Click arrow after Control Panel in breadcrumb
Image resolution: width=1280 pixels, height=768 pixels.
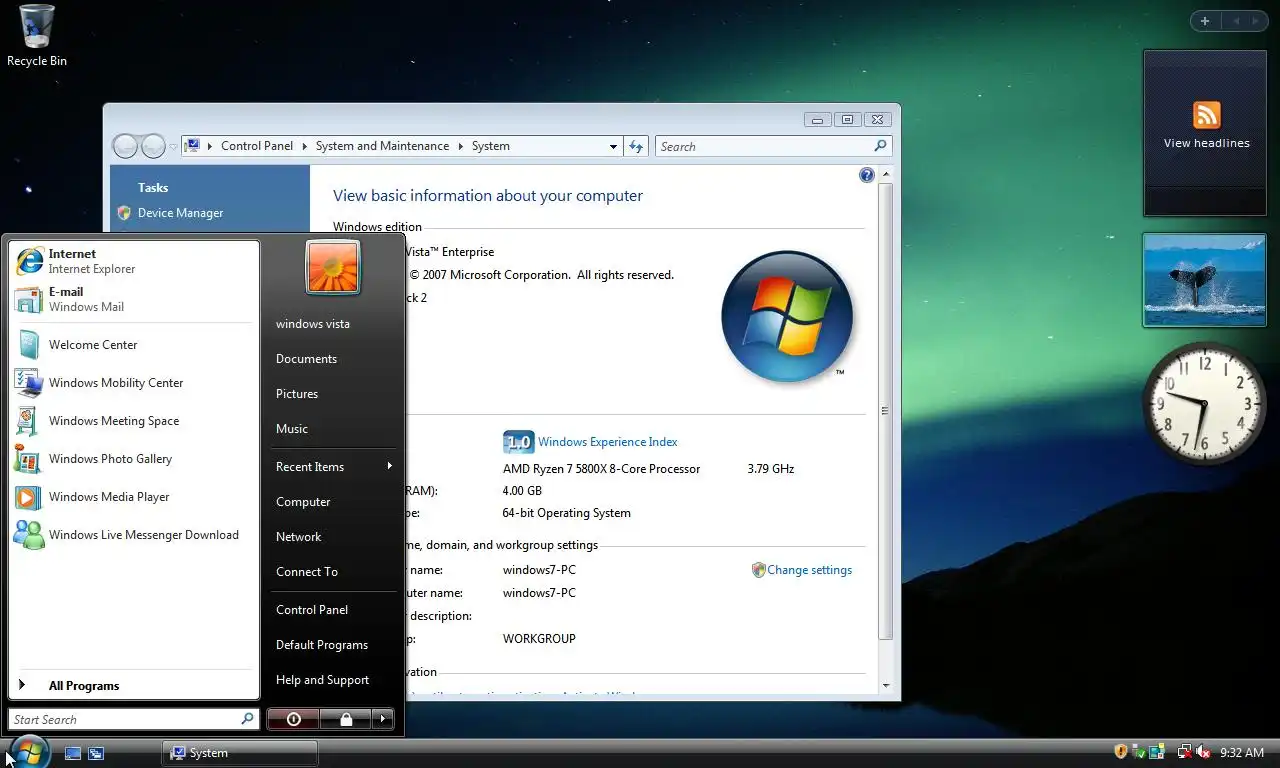click(305, 146)
